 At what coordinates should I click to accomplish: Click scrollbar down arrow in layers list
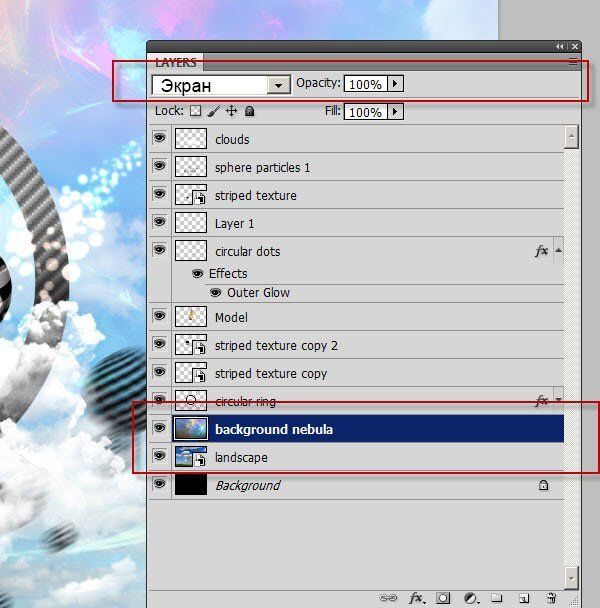571,577
